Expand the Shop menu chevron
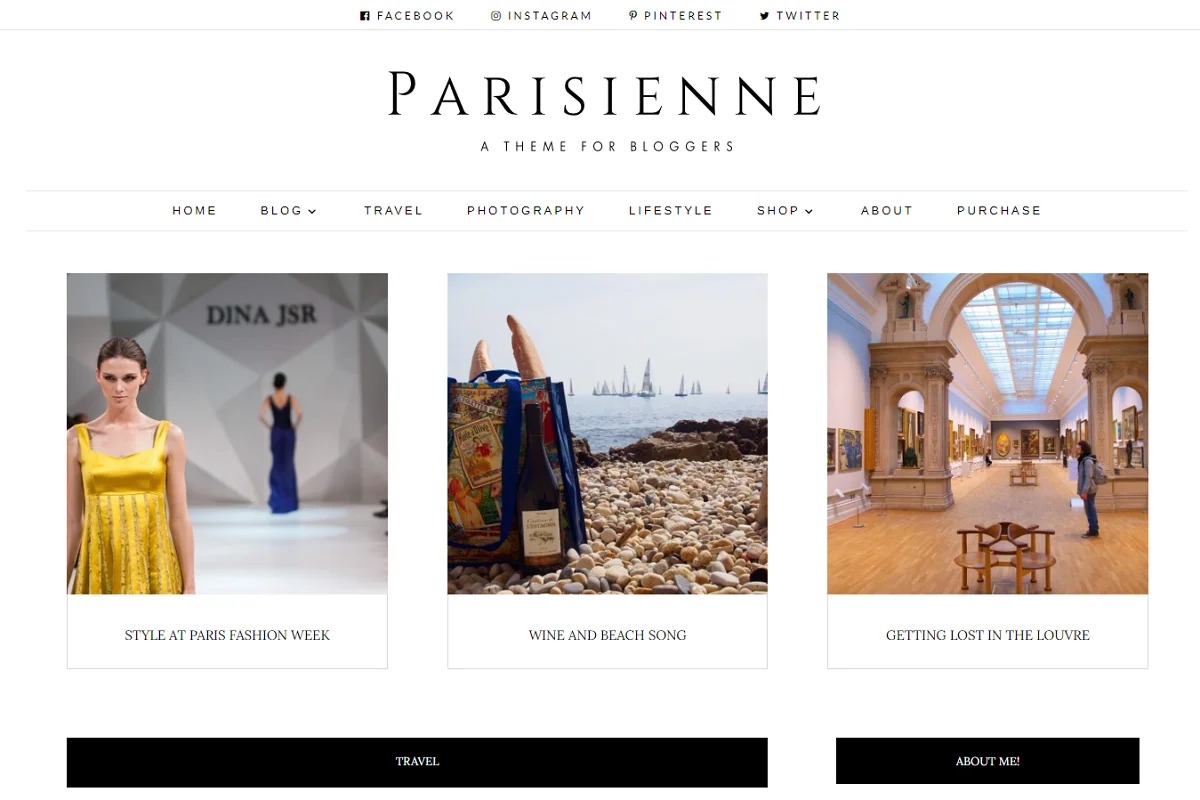 (x=809, y=211)
